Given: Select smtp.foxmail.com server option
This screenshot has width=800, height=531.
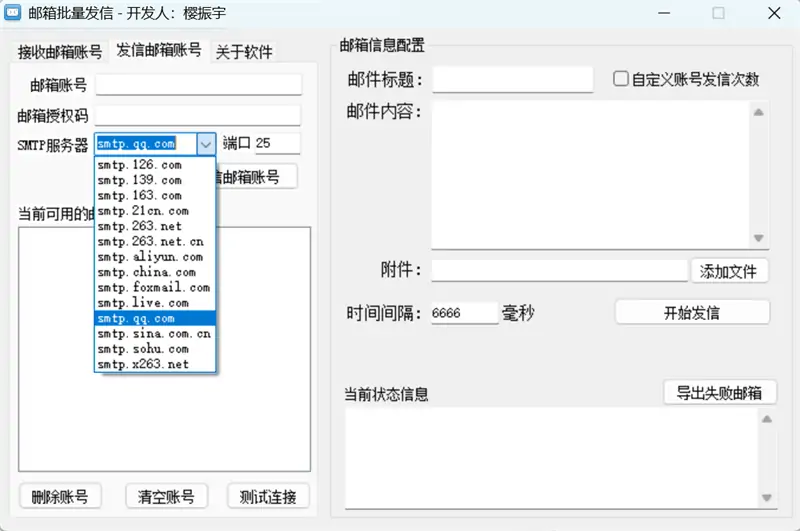Looking at the screenshot, I should 153,287.
